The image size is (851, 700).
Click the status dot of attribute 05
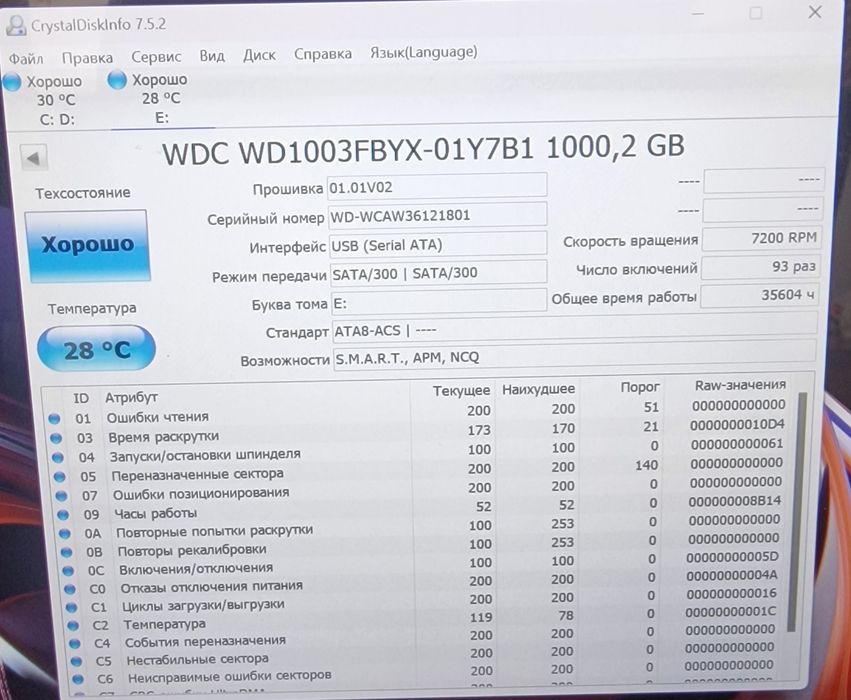click(x=60, y=477)
